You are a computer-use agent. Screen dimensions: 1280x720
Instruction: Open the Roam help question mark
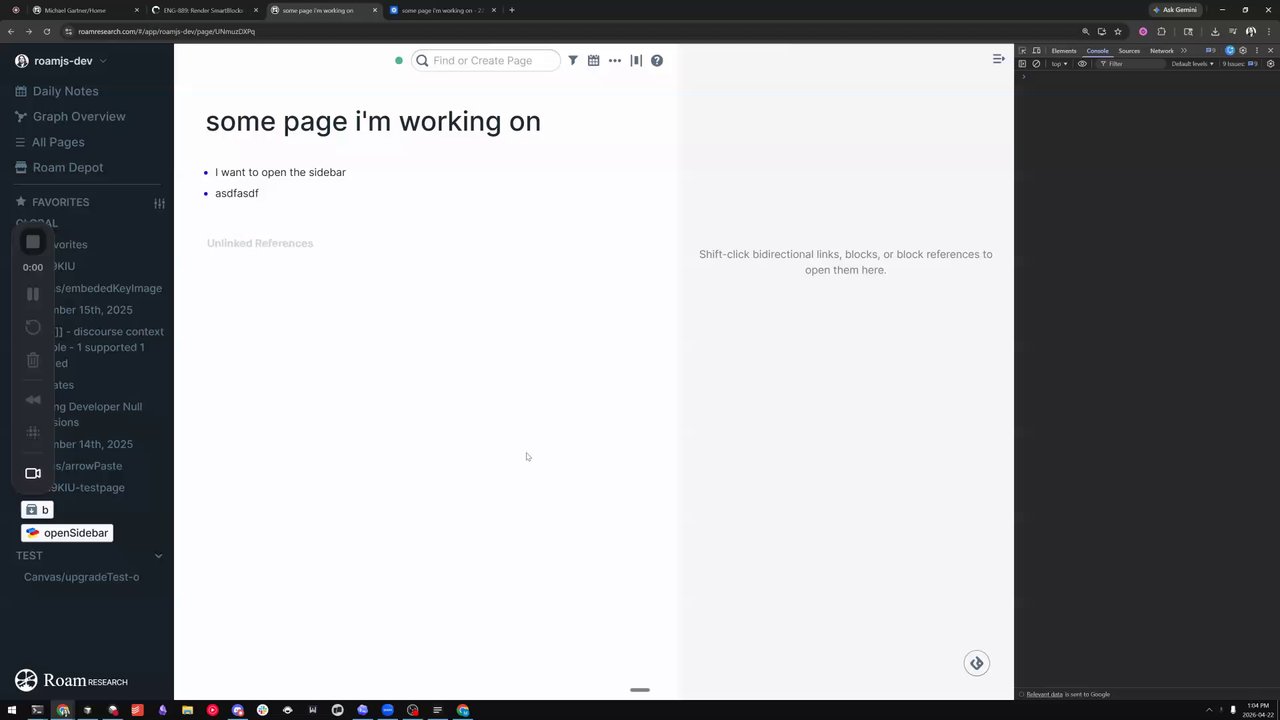pos(657,61)
